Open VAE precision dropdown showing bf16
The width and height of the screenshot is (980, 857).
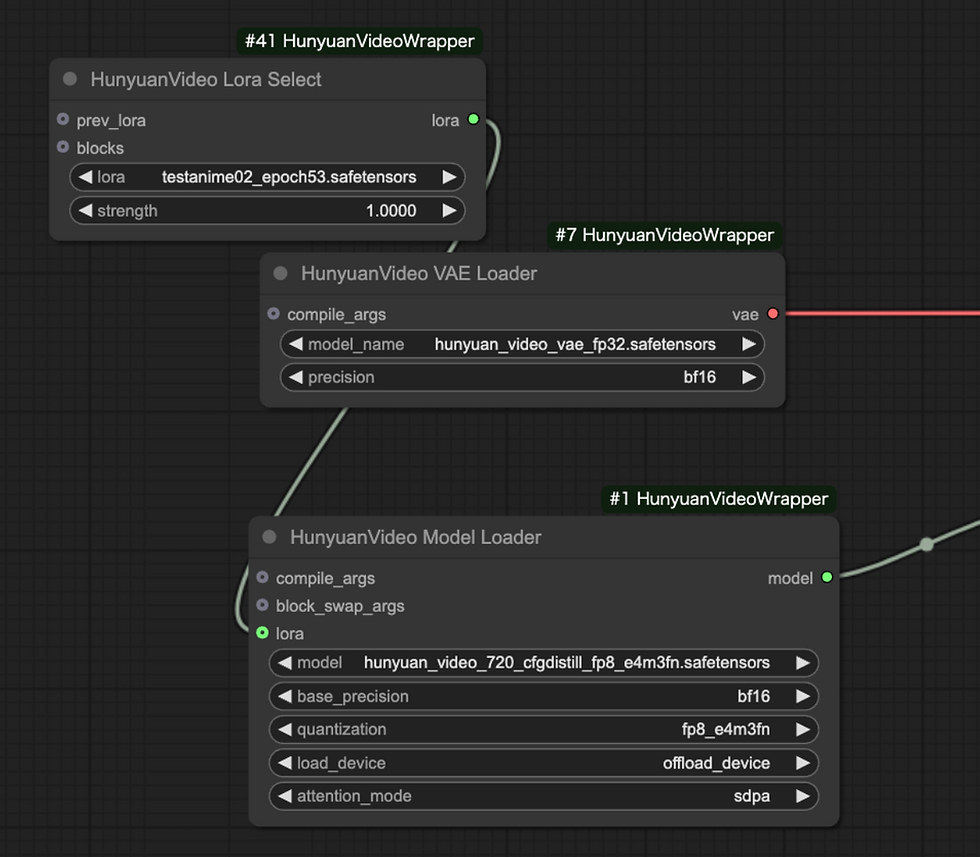point(522,377)
